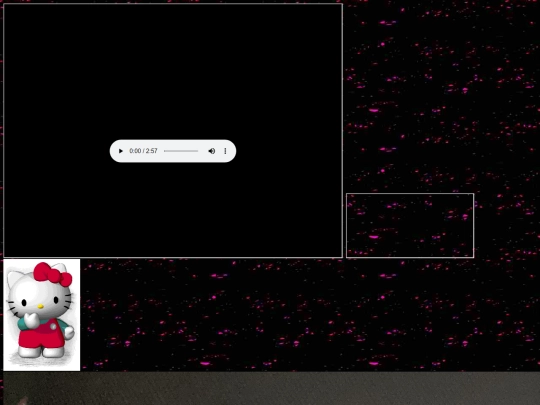Mute the audio player volume
The width and height of the screenshot is (540, 405).
[212, 151]
